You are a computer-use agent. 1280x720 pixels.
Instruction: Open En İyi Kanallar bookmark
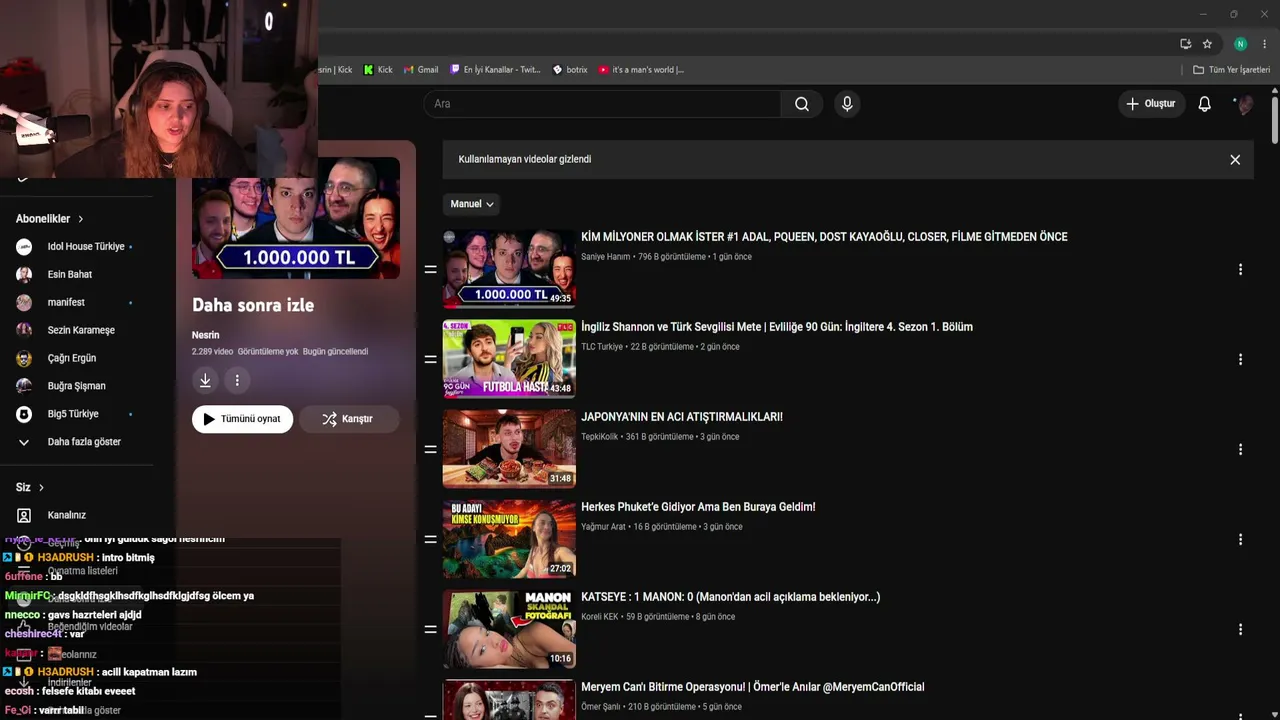point(495,70)
